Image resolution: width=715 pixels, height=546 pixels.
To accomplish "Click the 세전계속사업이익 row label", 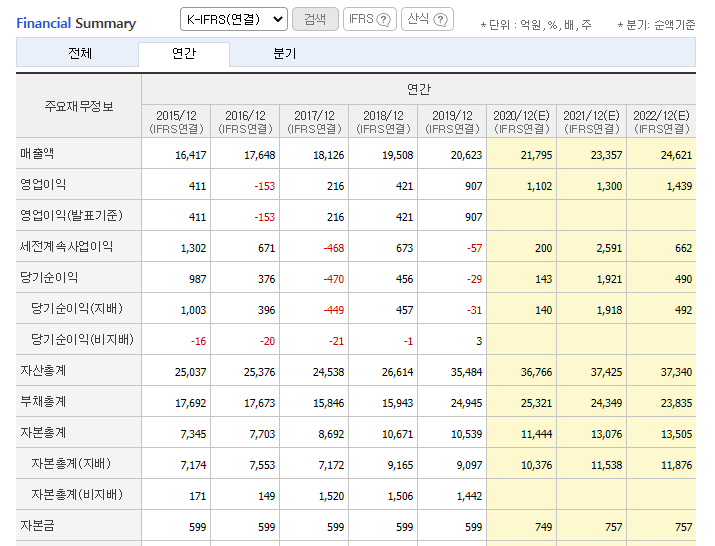I will [66, 246].
